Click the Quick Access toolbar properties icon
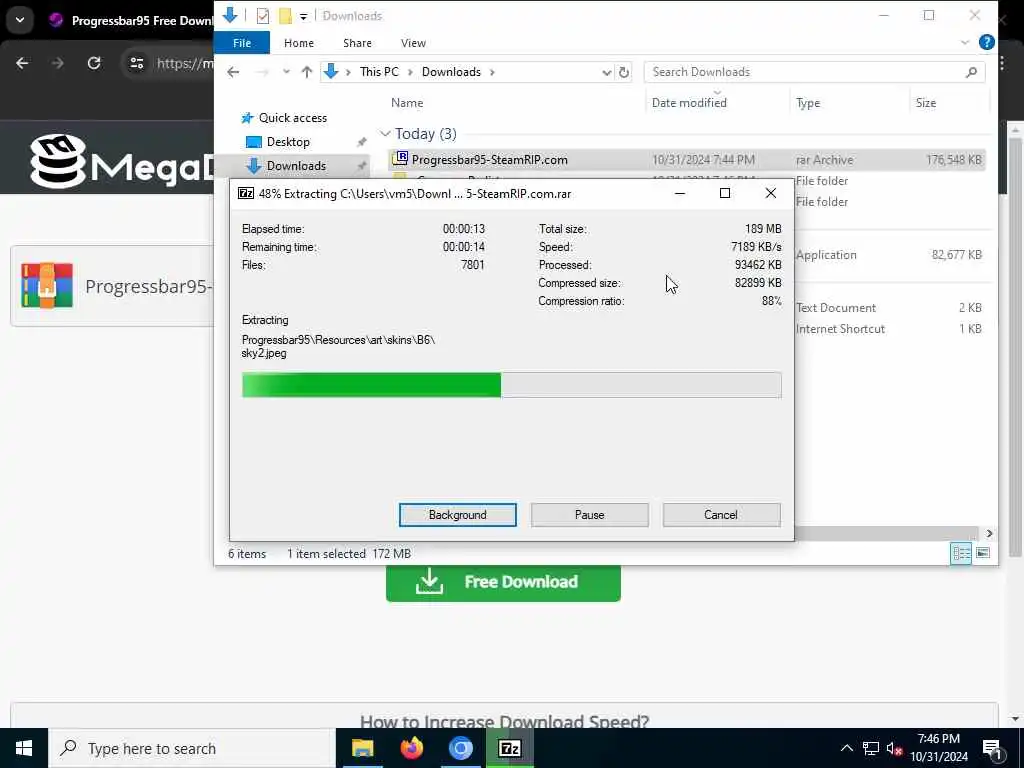 263,16
